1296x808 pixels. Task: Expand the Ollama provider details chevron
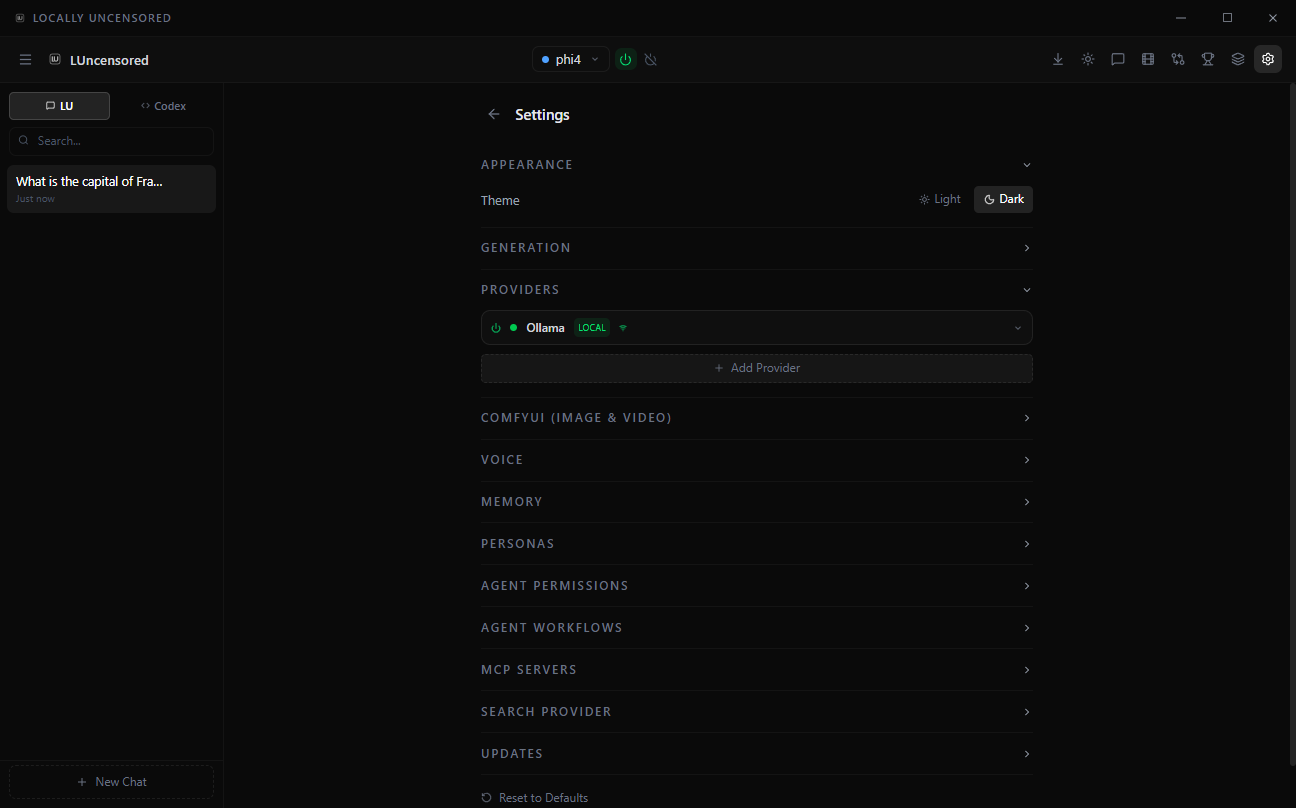[1018, 327]
